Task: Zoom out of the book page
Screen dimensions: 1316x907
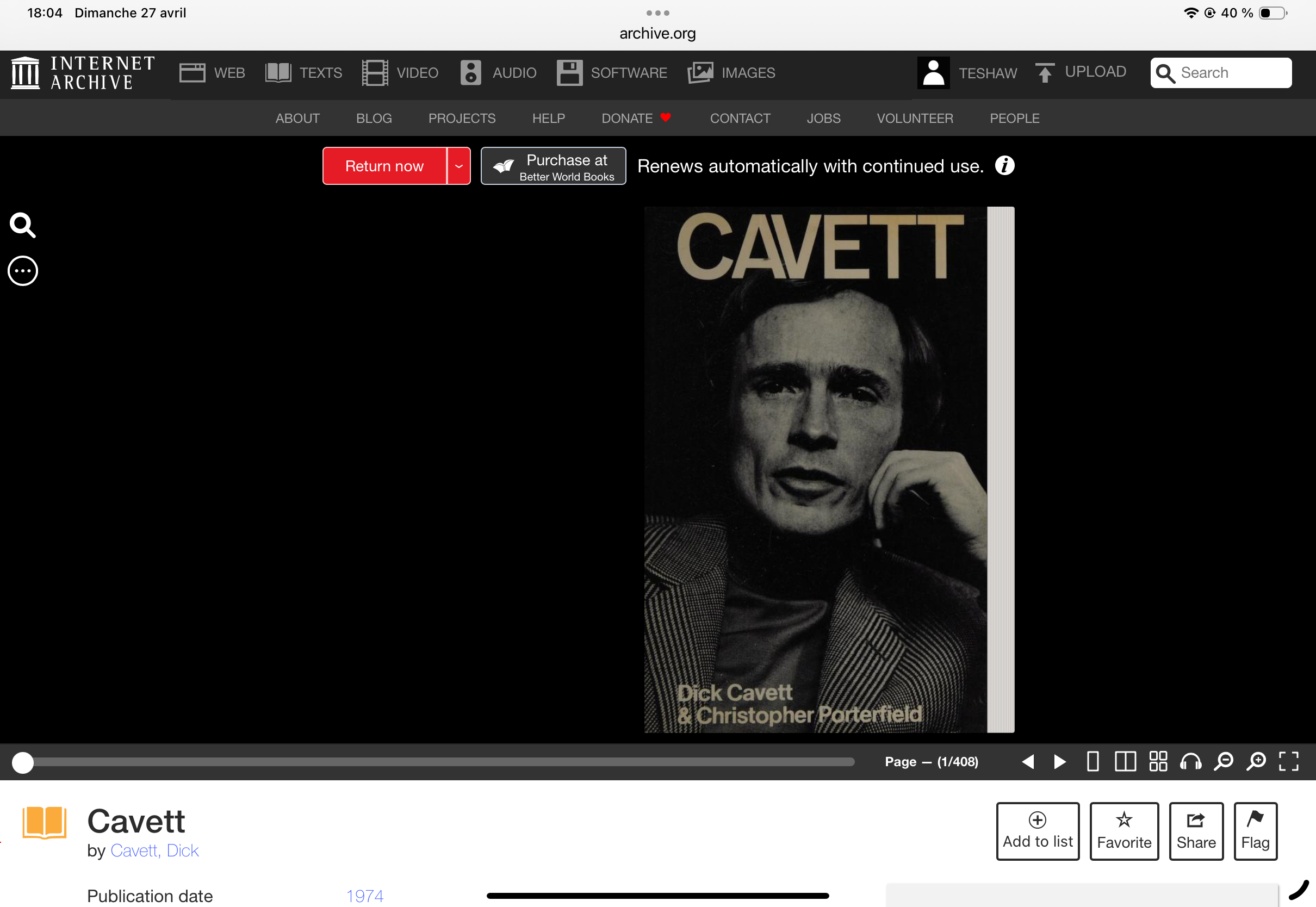Action: tap(1224, 761)
